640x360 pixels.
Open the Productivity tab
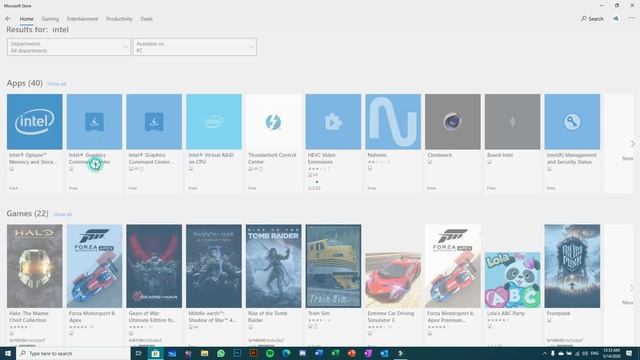point(119,19)
